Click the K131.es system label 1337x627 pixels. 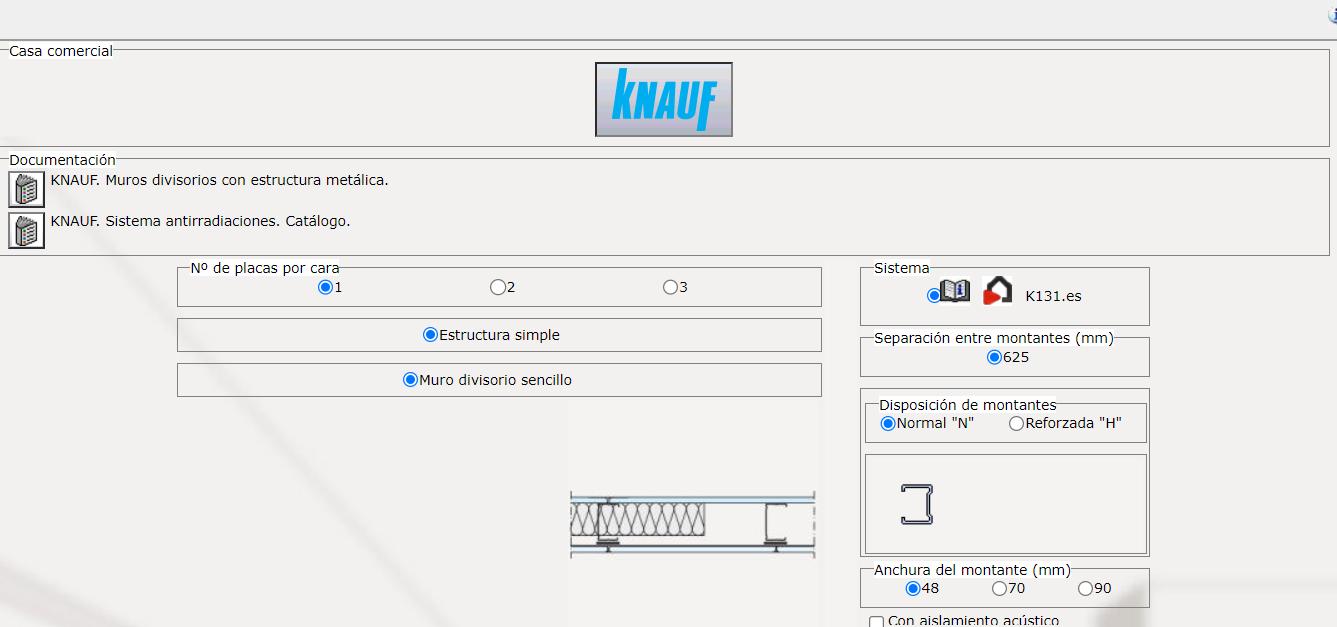pos(1054,296)
